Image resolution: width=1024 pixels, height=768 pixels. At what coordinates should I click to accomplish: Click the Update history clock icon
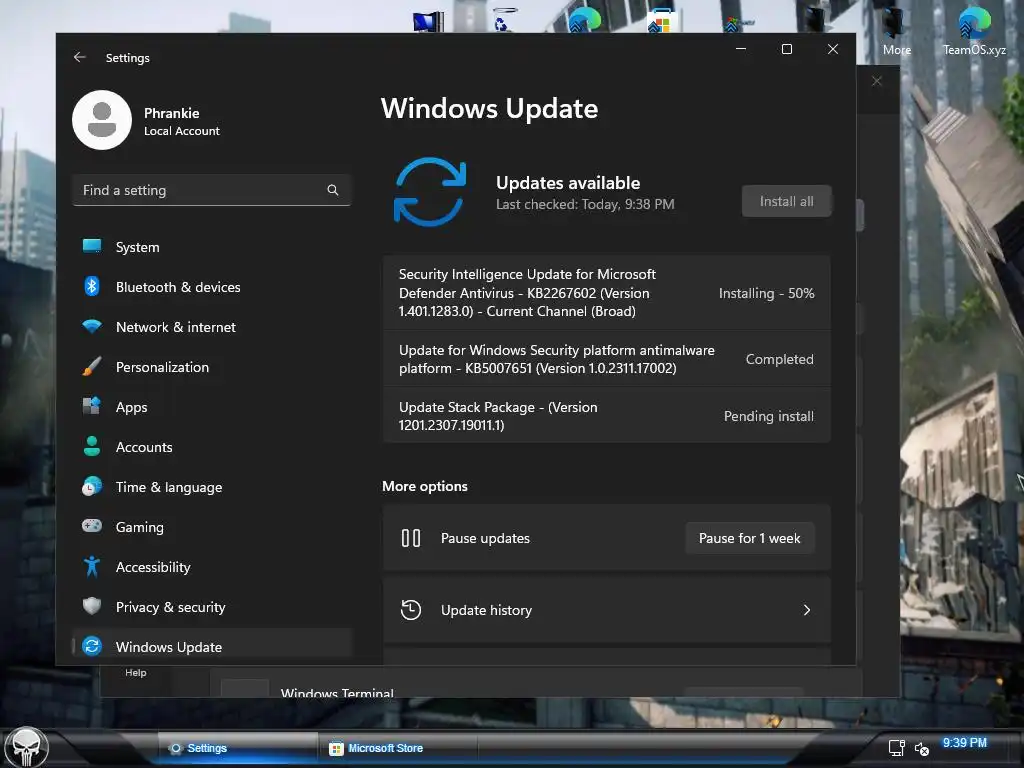tap(411, 610)
